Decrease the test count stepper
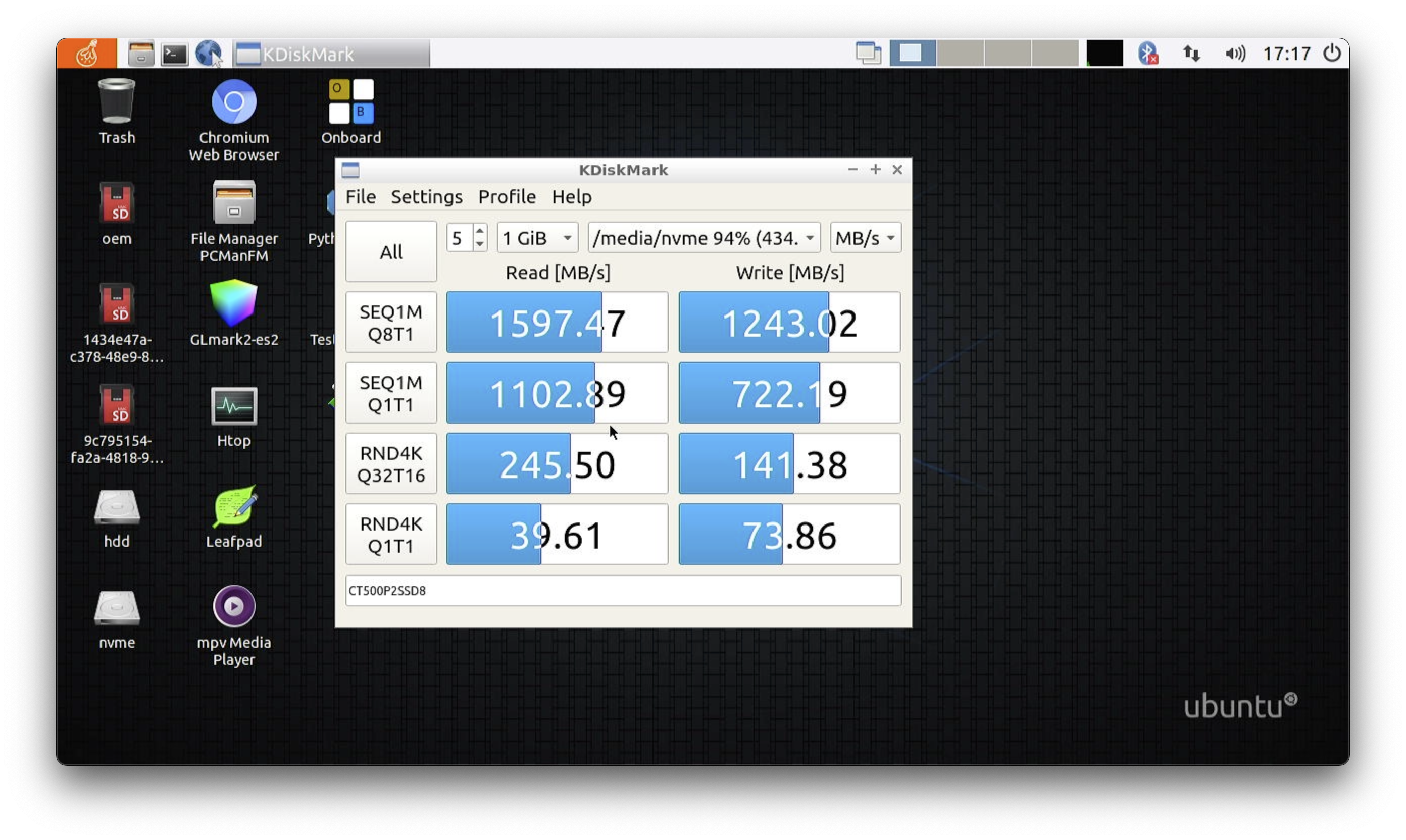This screenshot has height=840, width=1406. (x=480, y=244)
